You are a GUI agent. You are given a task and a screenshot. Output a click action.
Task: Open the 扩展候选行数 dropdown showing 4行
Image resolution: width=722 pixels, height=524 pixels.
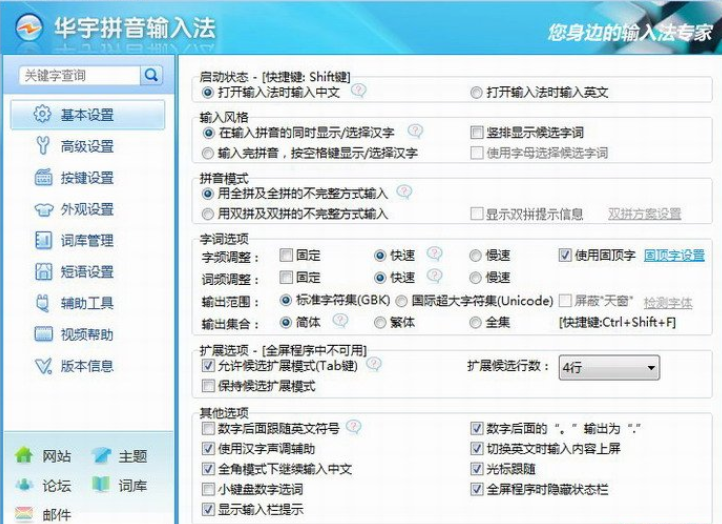pos(609,367)
